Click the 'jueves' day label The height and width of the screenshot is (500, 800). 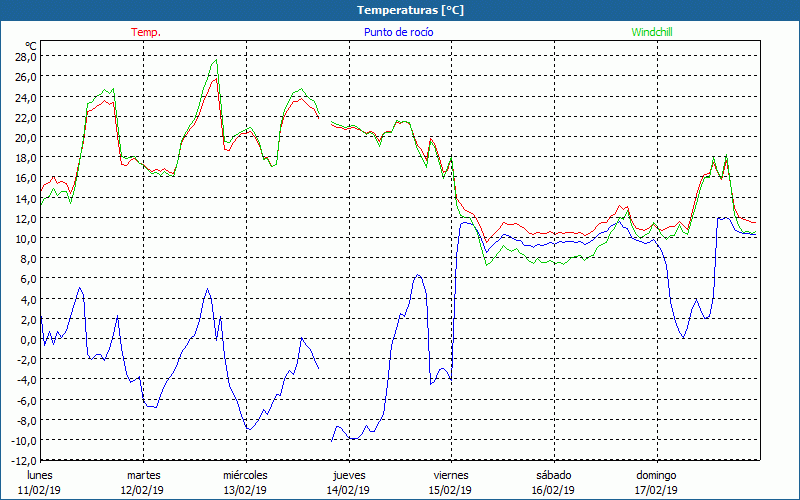tap(349, 475)
